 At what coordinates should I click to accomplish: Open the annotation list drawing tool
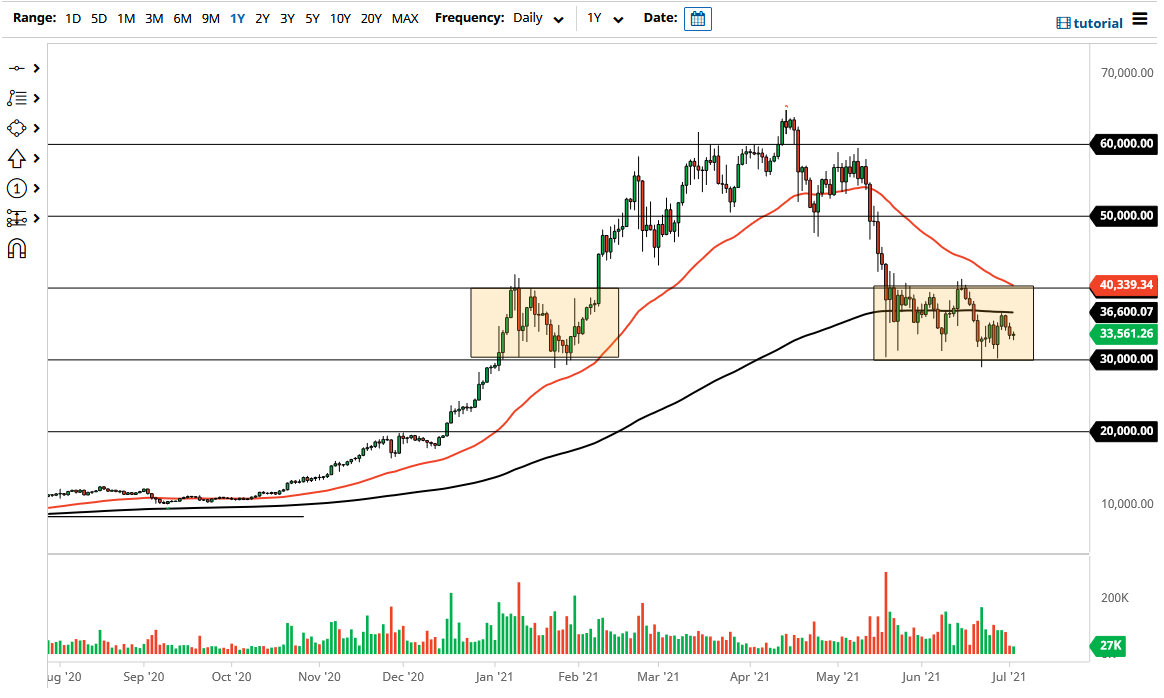click(16, 98)
